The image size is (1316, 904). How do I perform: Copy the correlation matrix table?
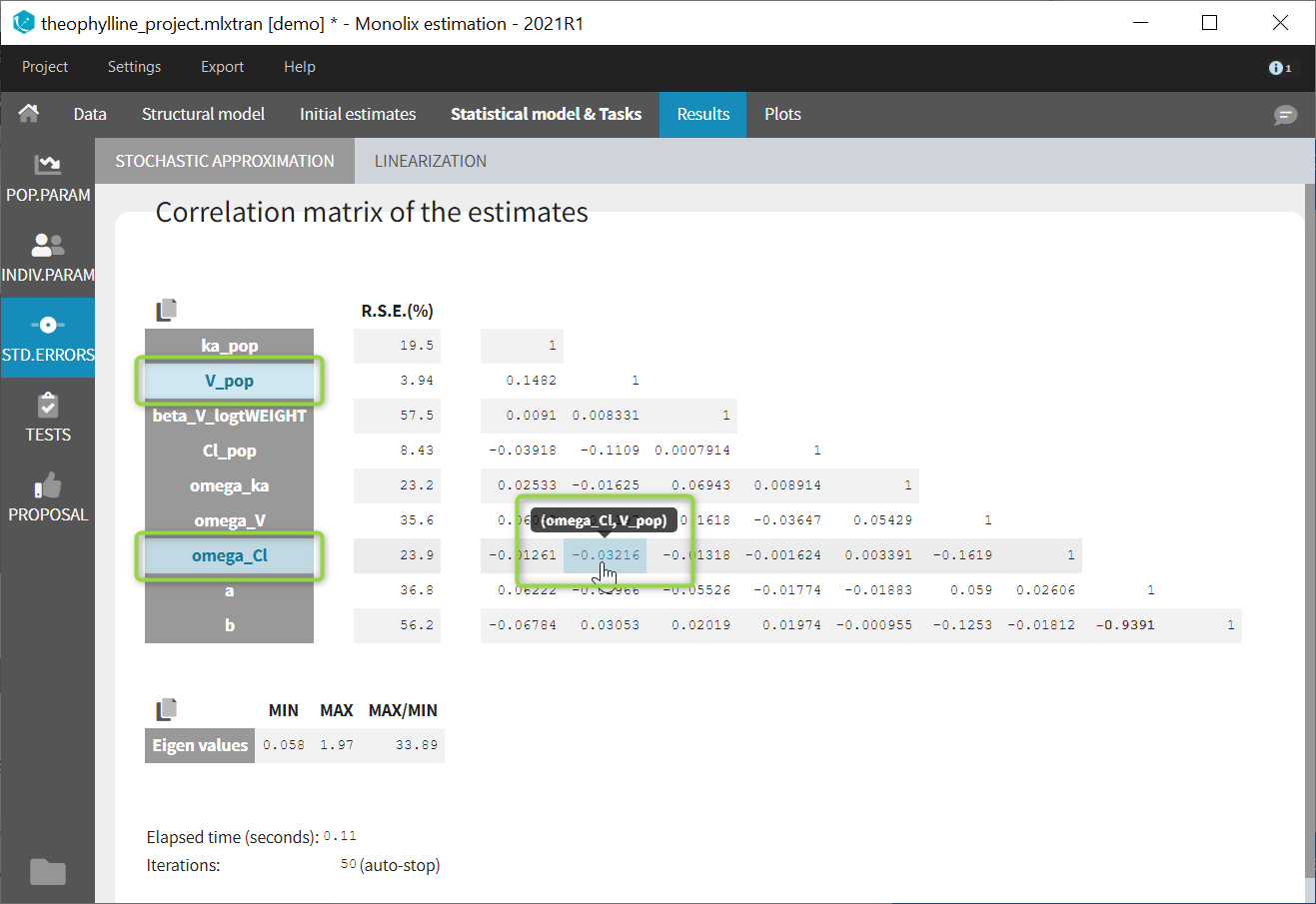tap(166, 311)
